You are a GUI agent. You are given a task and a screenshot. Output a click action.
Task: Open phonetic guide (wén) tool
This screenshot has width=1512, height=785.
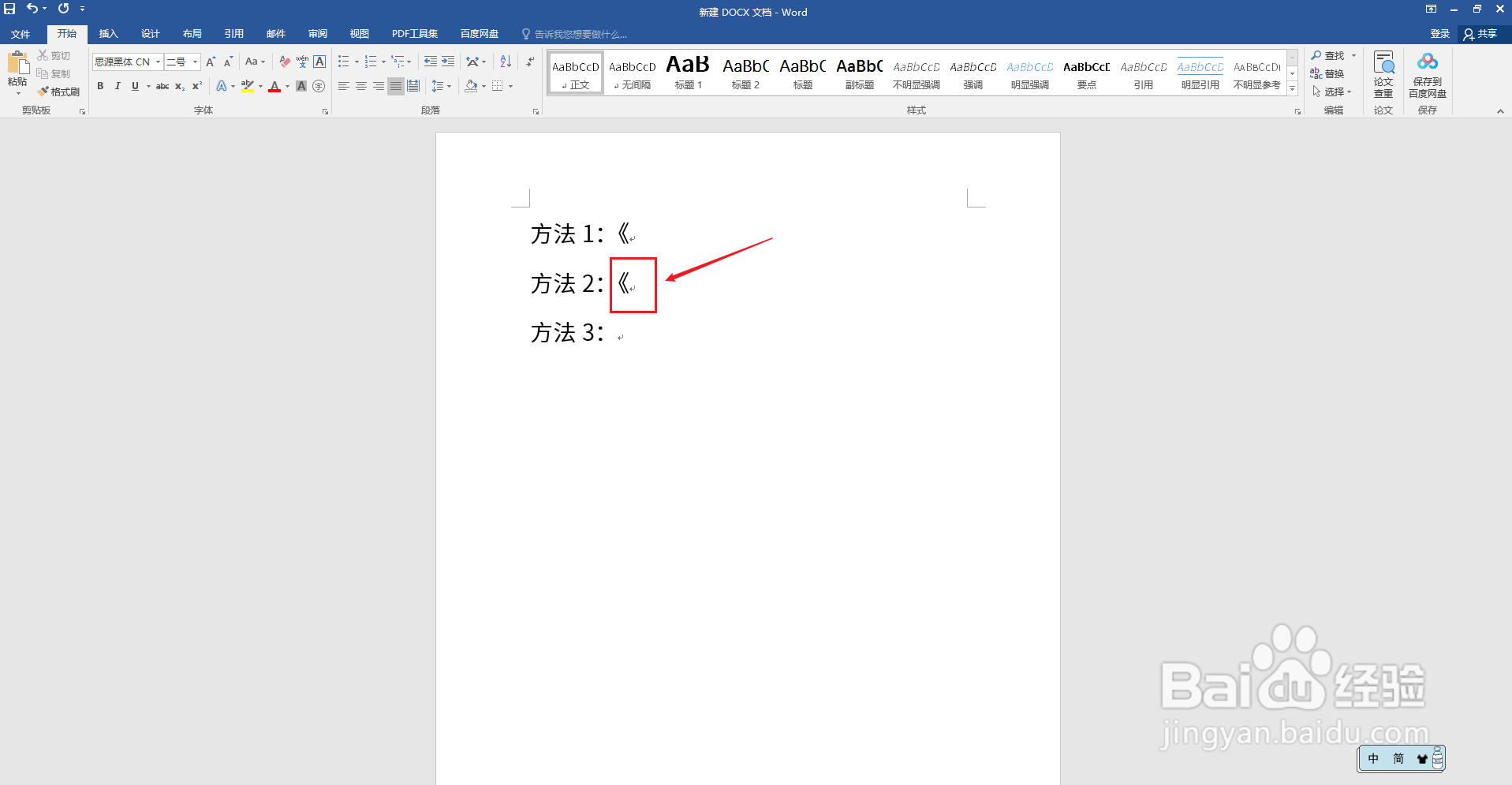tap(302, 62)
